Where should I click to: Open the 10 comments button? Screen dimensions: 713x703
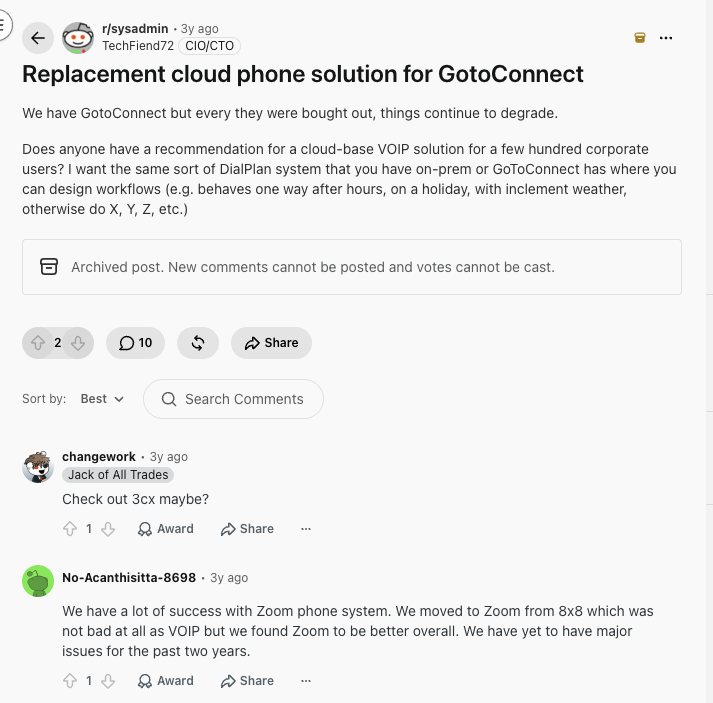click(x=136, y=343)
